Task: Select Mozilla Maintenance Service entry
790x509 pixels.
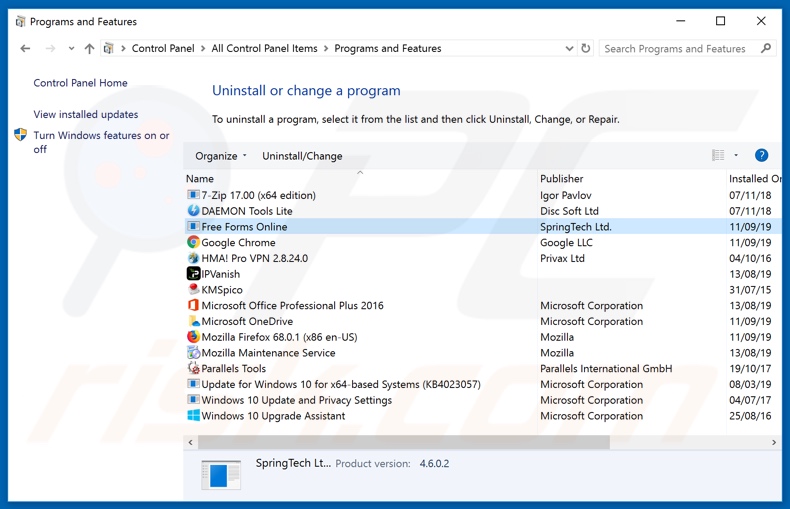Action: pos(268,353)
